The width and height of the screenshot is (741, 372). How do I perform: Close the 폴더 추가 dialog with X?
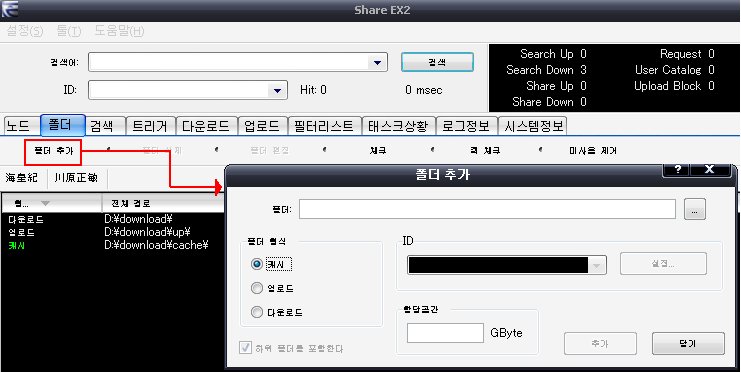[710, 170]
